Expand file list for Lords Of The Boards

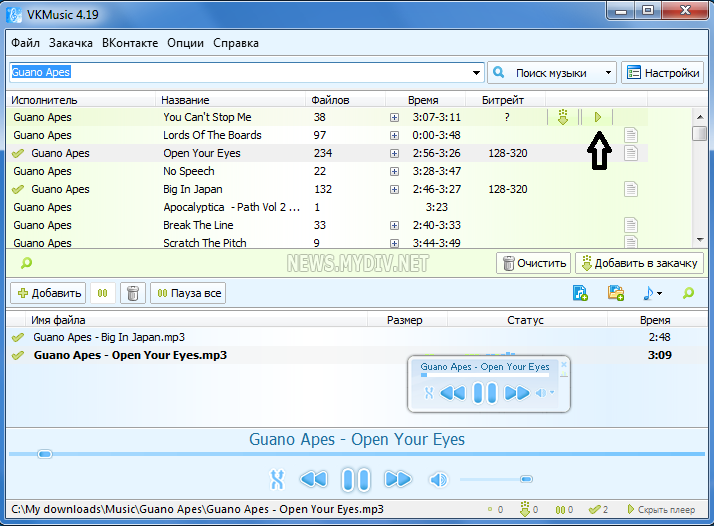point(394,135)
